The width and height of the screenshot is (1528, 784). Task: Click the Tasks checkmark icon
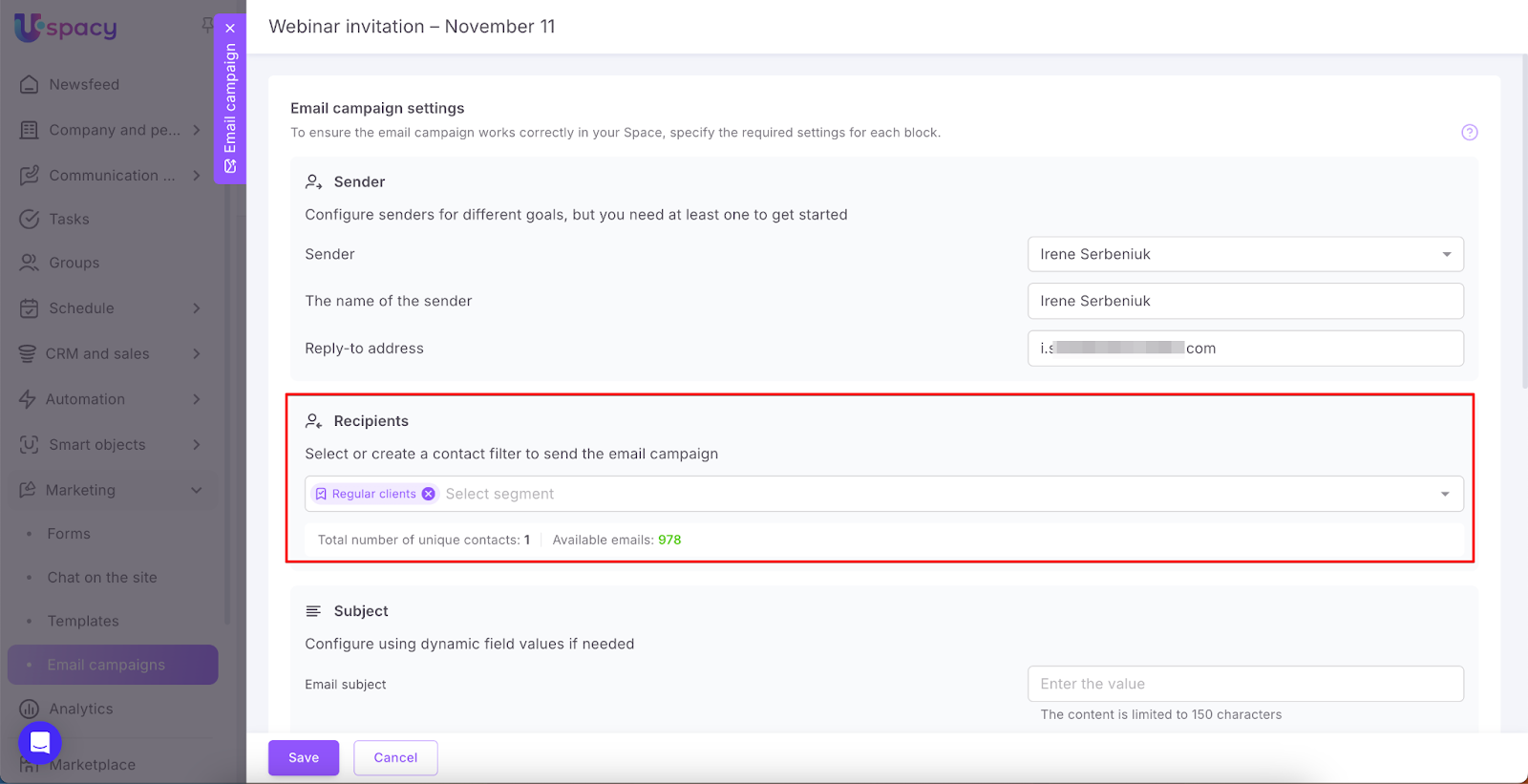(30, 220)
